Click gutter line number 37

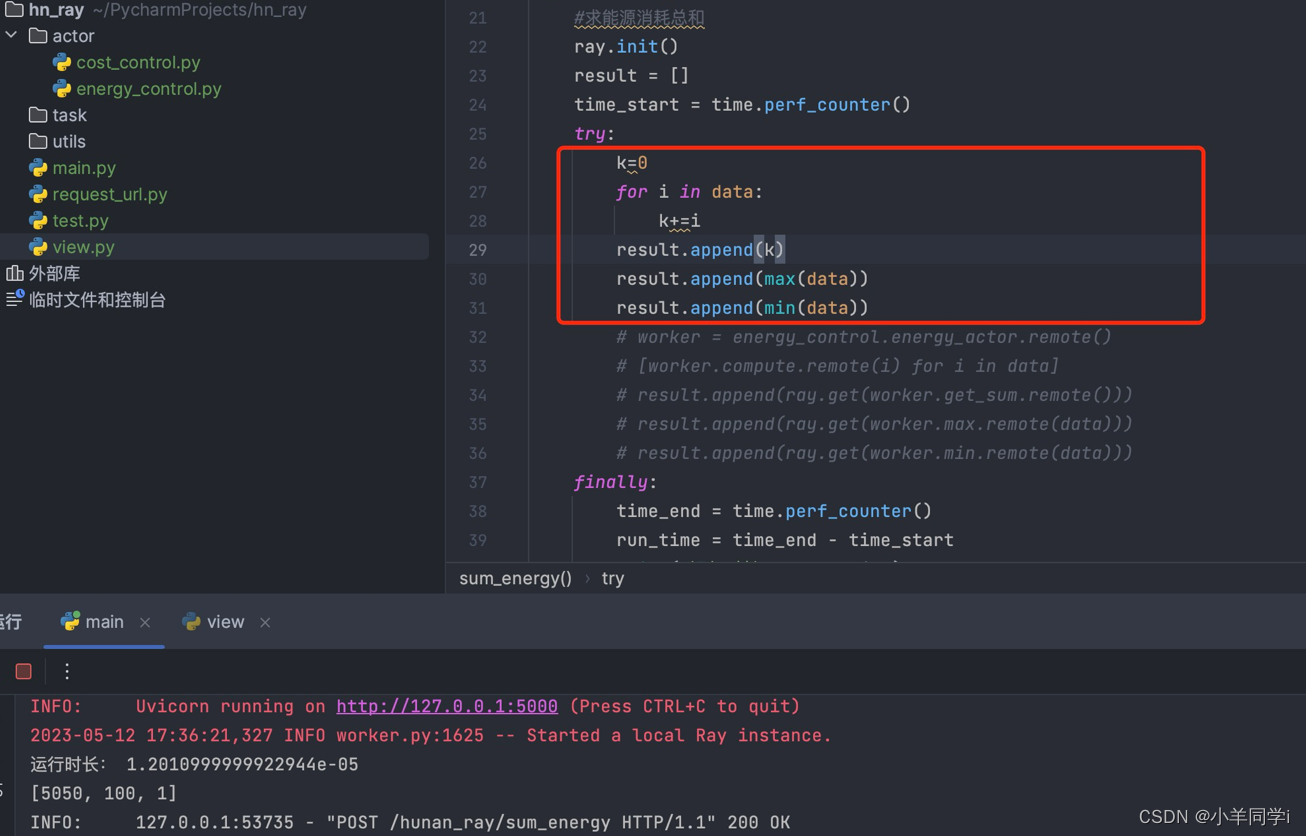(x=478, y=482)
